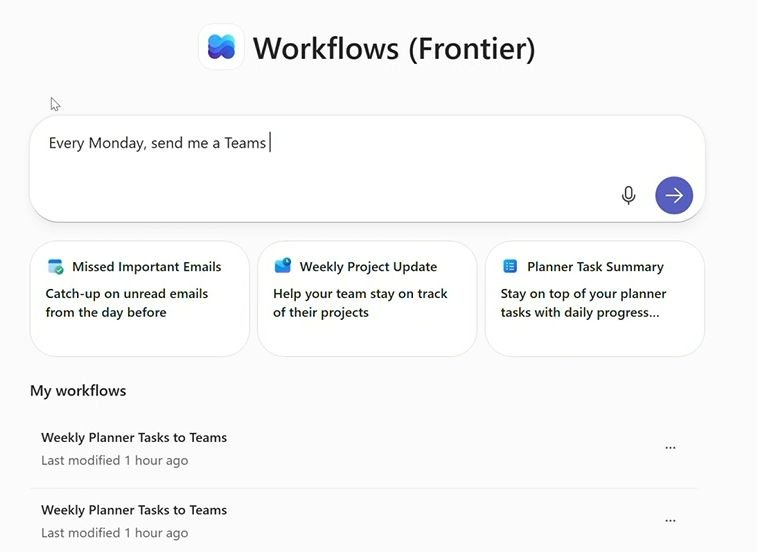Open the first Weekly Planner Tasks to Teams workflow
The image size is (757, 552).
tap(134, 437)
